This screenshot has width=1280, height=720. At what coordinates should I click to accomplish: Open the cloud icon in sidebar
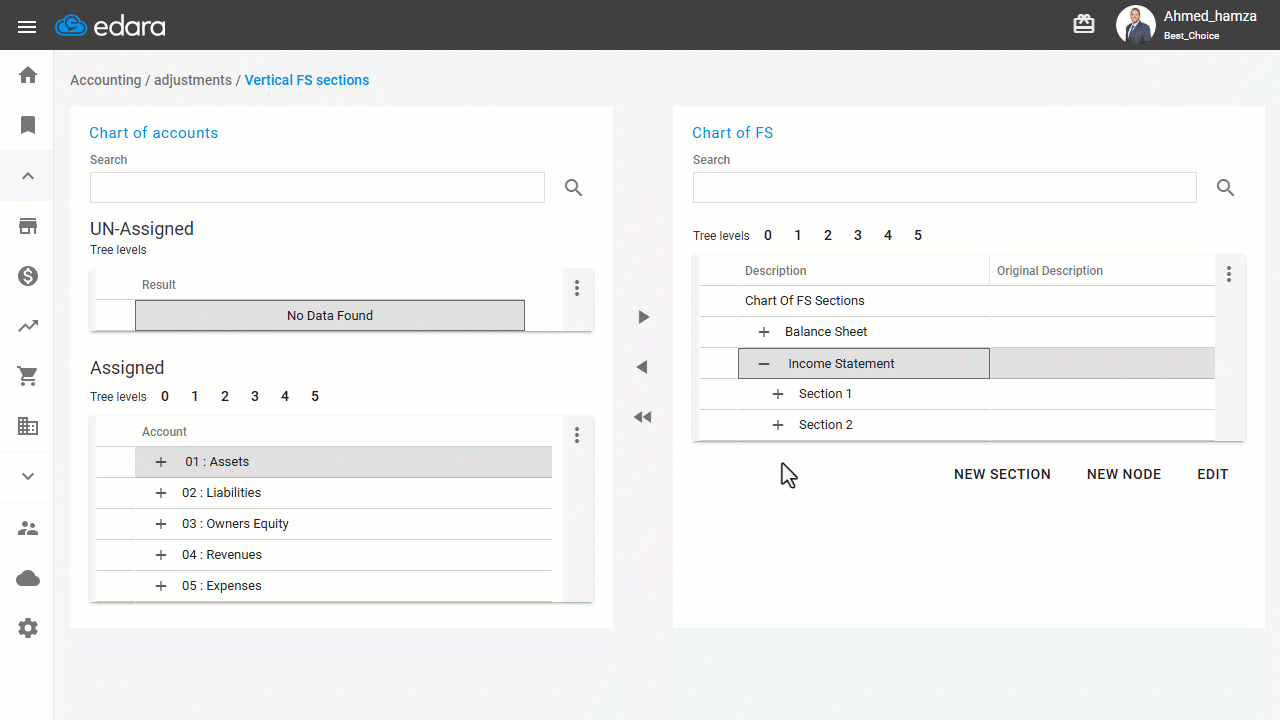(28, 578)
